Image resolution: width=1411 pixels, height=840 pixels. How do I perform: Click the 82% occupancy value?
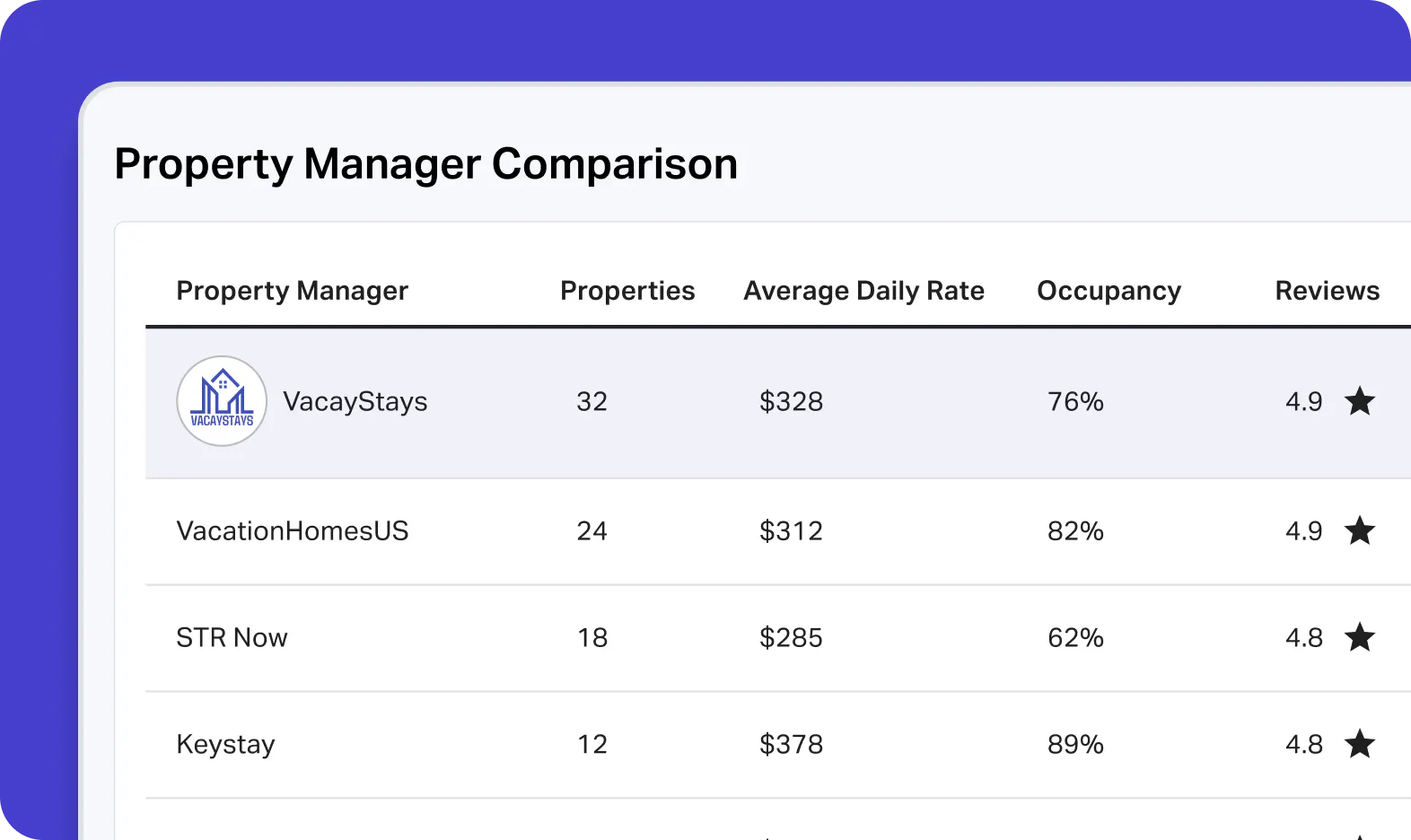click(1075, 530)
